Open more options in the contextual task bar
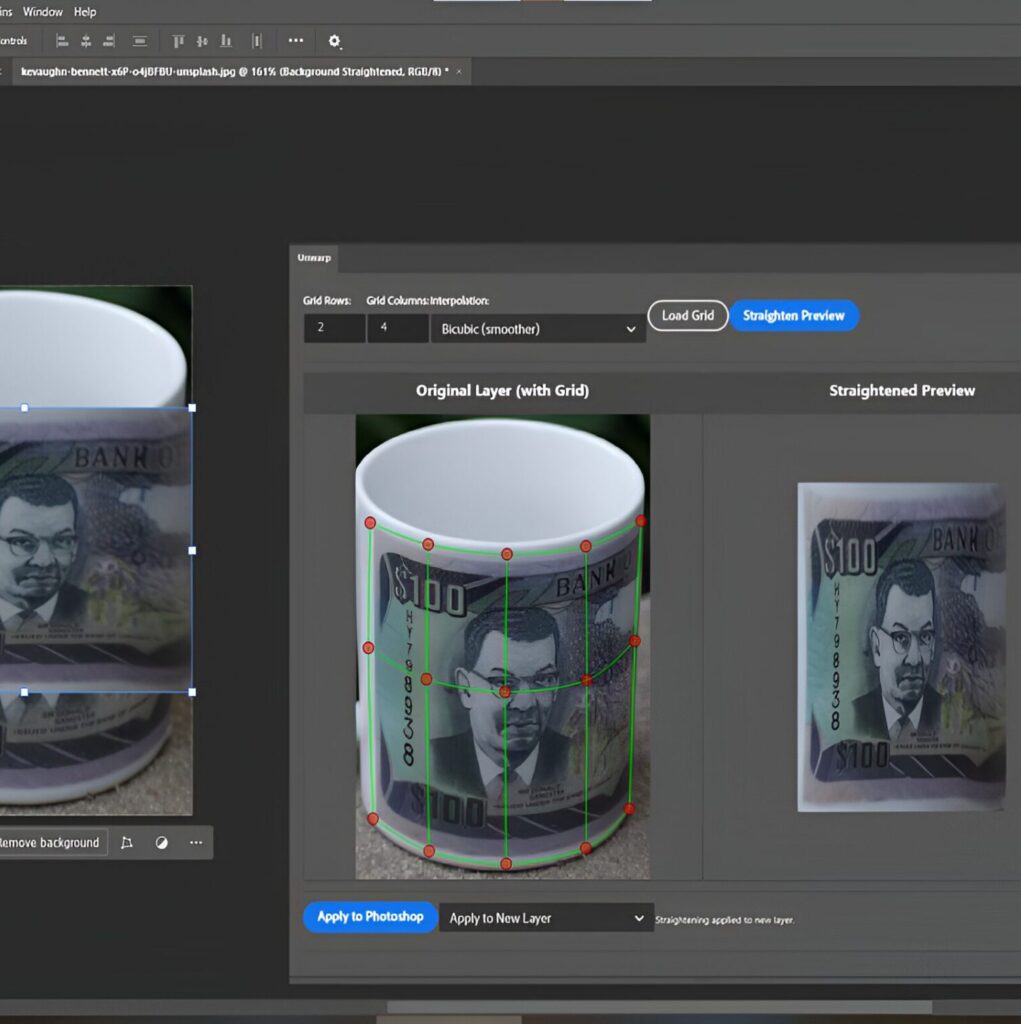 (196, 842)
